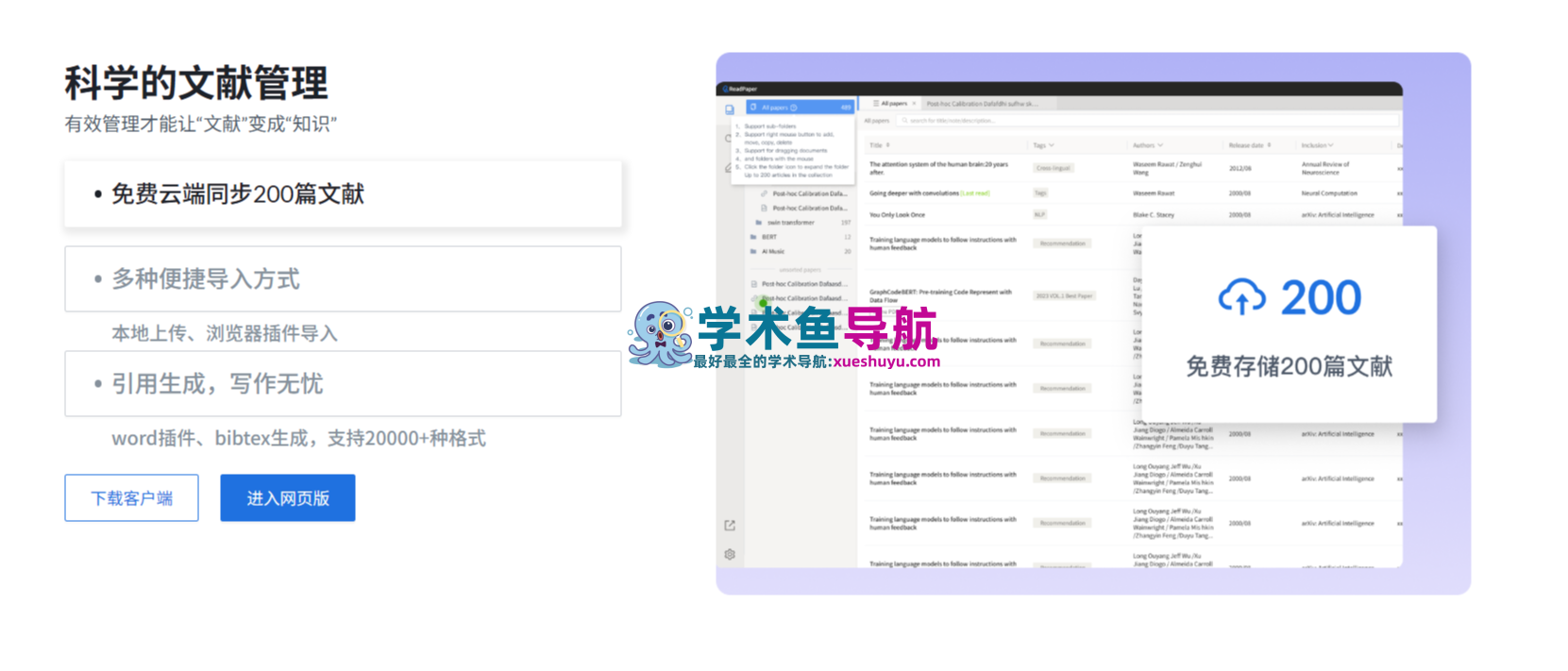Switch to the Post-hoc Calibration tab
Image resolution: width=1568 pixels, height=671 pixels.
pos(982,104)
